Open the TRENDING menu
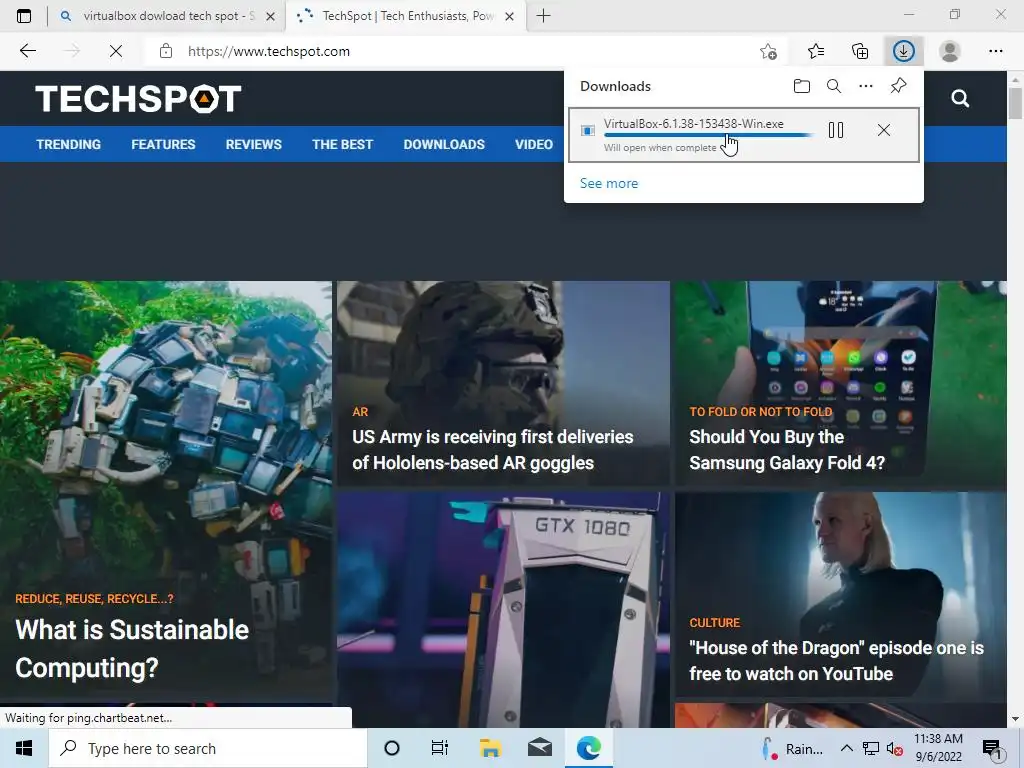Image resolution: width=1024 pixels, height=768 pixels. click(x=69, y=144)
